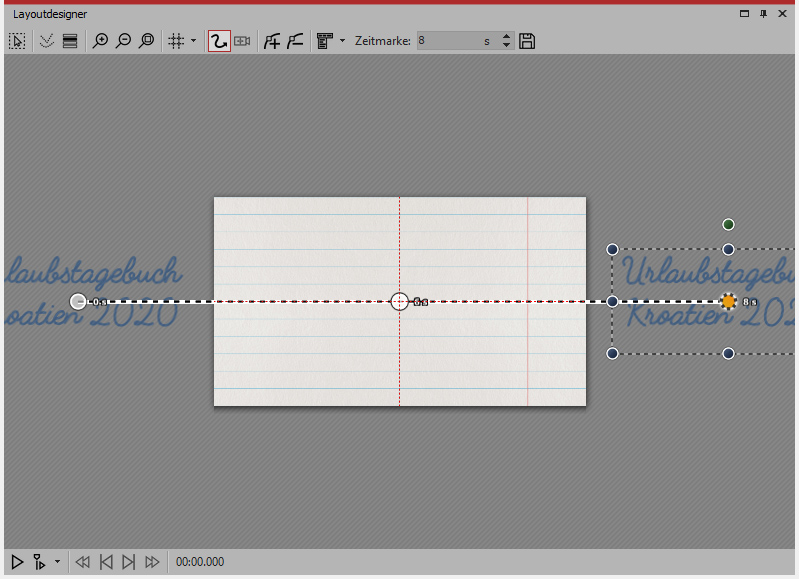Click the layer stack icon in the toolbar
Image resolution: width=799 pixels, height=579 pixels.
70,41
